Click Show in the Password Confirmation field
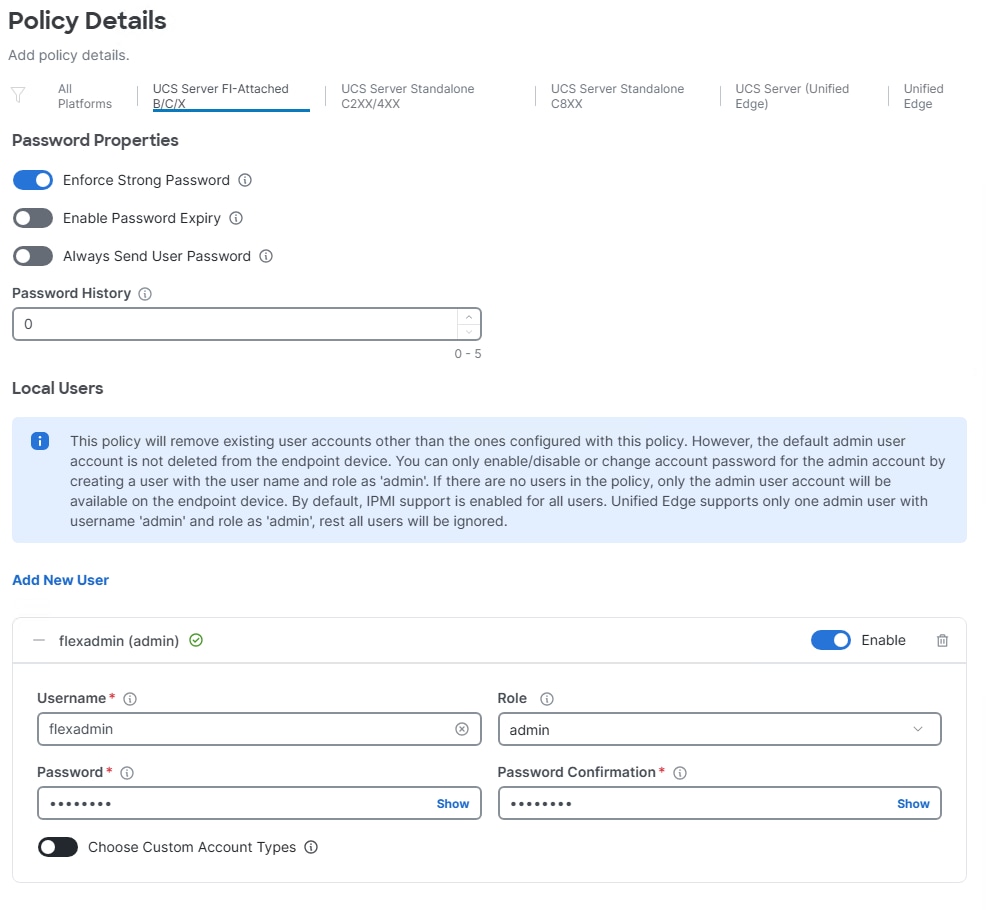The height and width of the screenshot is (910, 986). [913, 804]
